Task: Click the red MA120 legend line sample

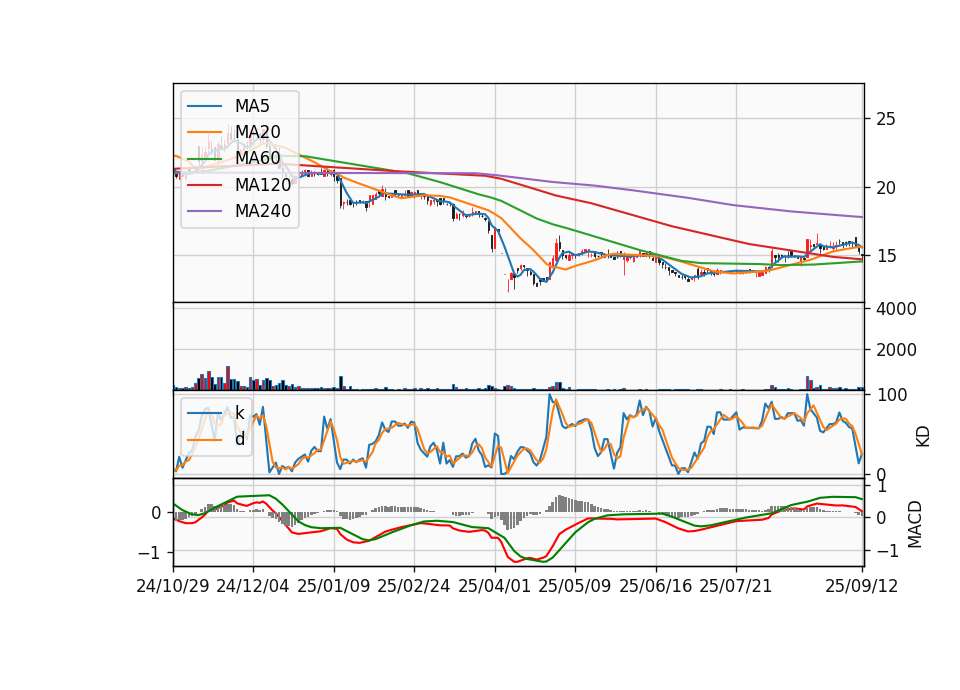Action: pyautogui.click(x=204, y=185)
